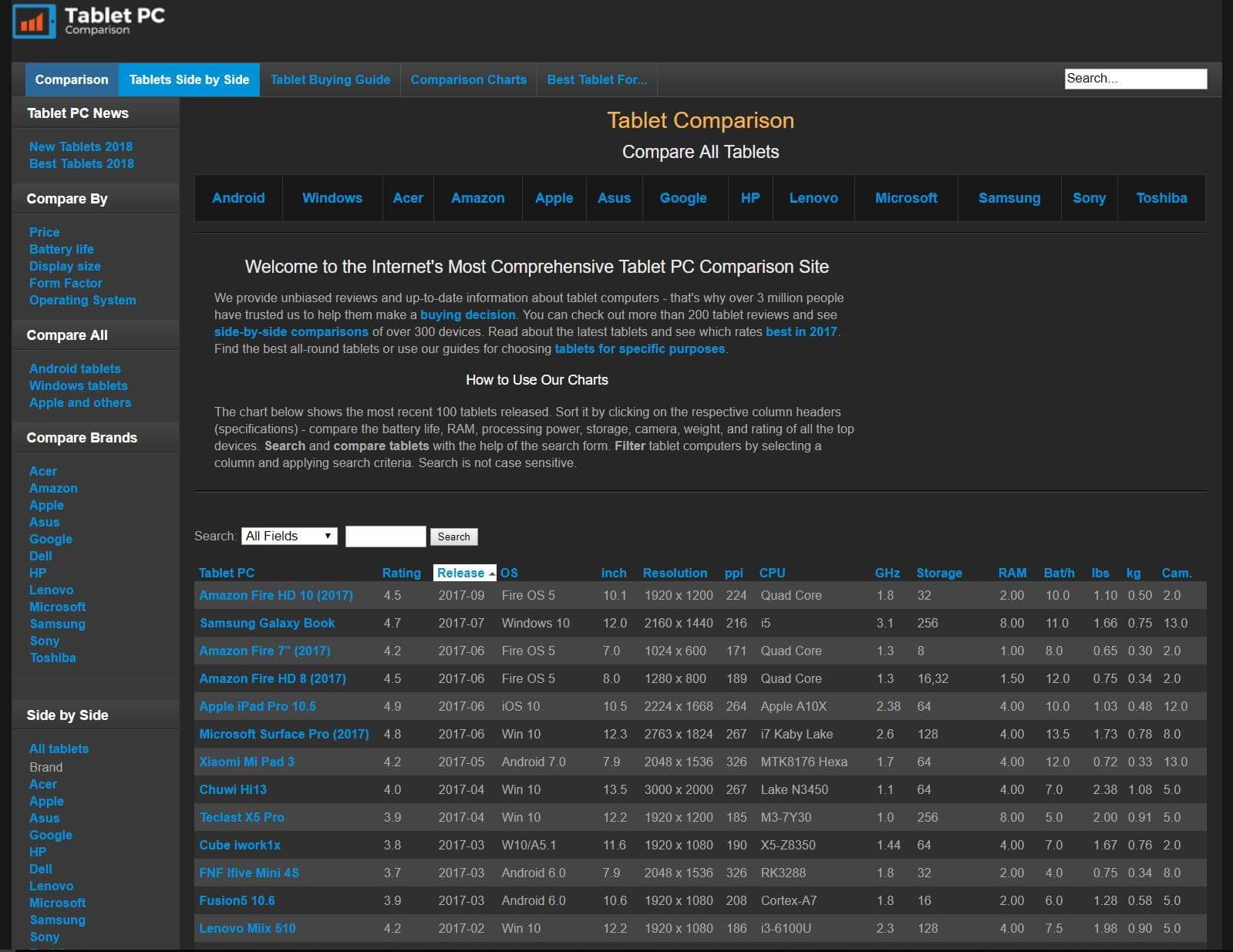Open the Tablet Buying Guide tab

tap(330, 79)
